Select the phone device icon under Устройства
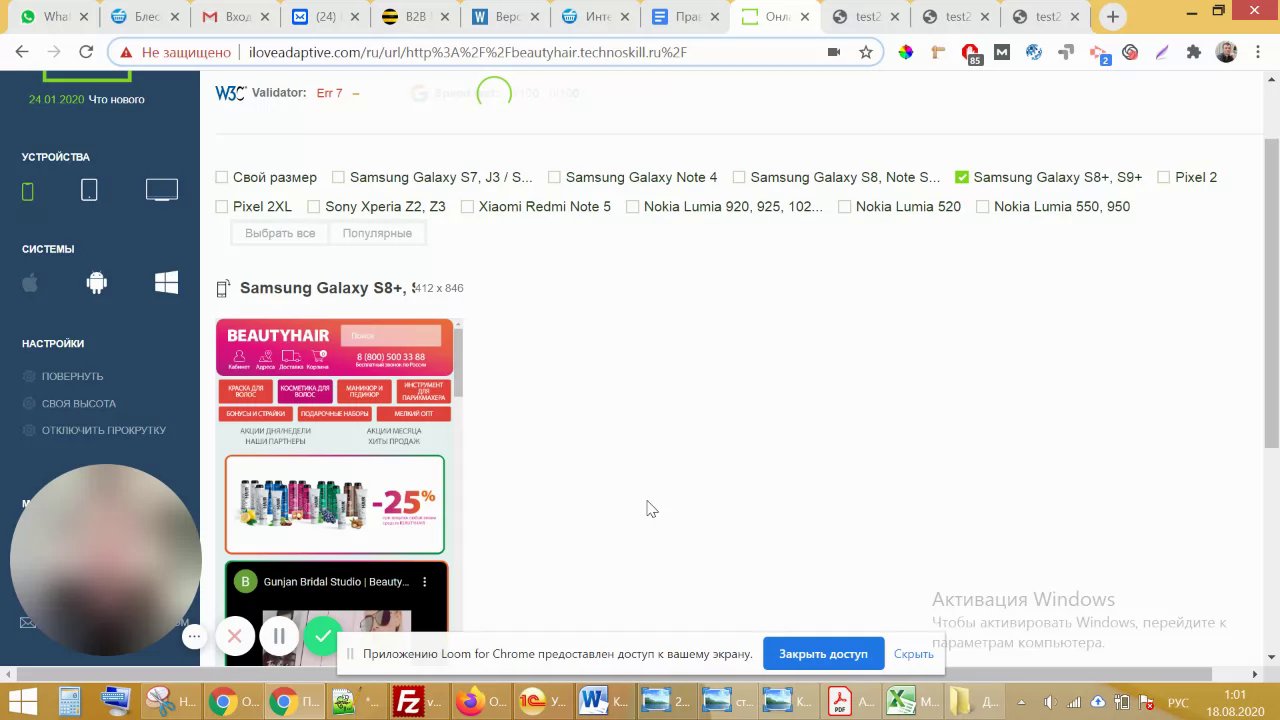Image resolution: width=1280 pixels, height=720 pixels. (x=28, y=191)
